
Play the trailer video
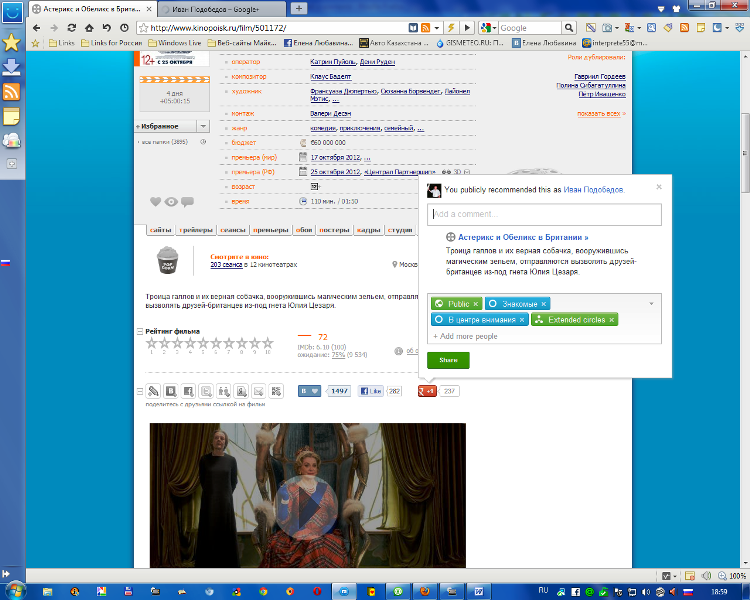click(307, 507)
